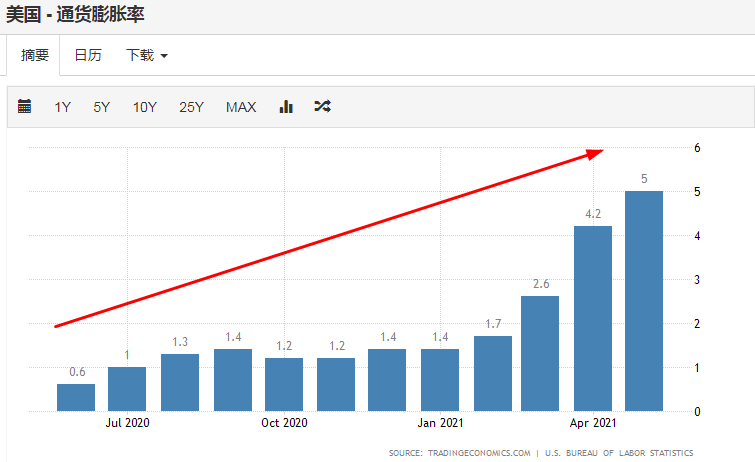Set chart range to 25Y
Image resolution: width=755 pixels, height=462 pixels.
click(x=192, y=107)
